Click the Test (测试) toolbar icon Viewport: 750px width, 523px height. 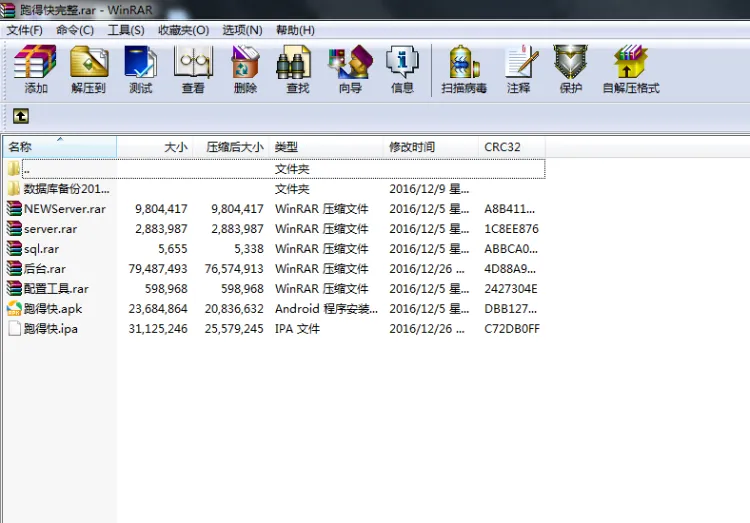point(140,61)
